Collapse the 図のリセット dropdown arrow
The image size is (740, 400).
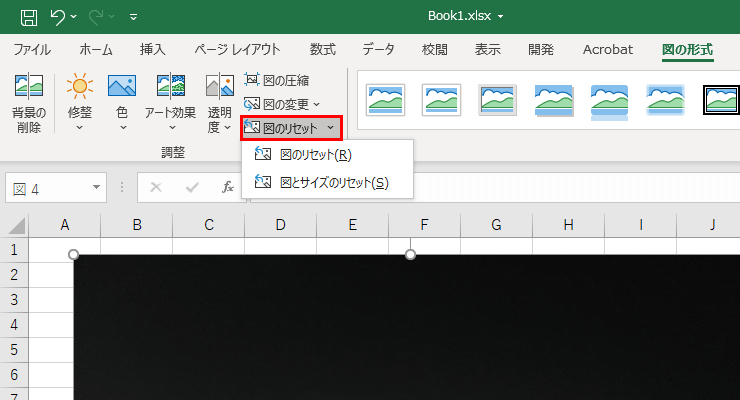click(330, 128)
